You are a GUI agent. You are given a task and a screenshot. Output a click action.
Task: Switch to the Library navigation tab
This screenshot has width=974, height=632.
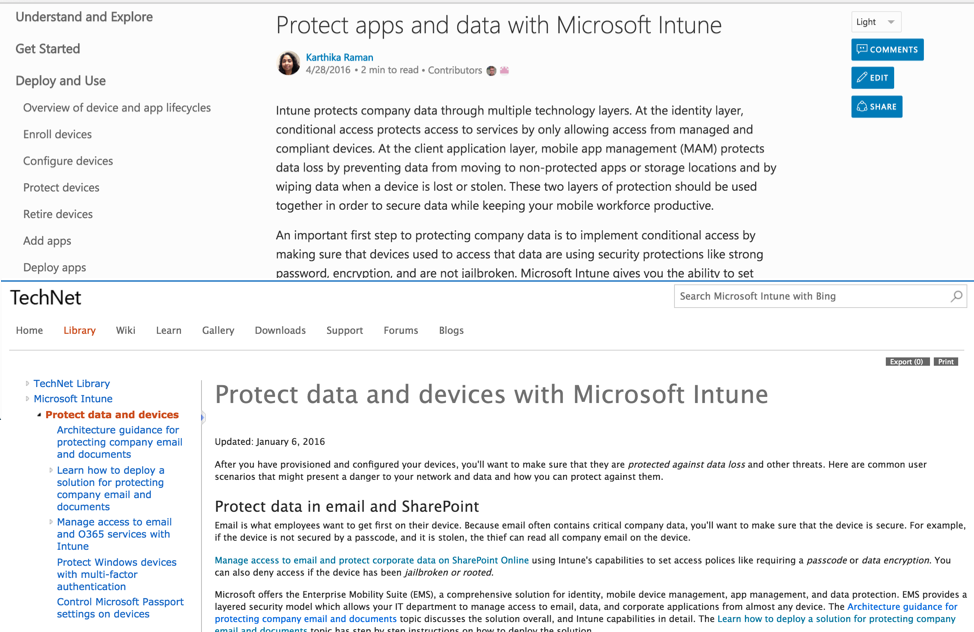click(x=79, y=330)
